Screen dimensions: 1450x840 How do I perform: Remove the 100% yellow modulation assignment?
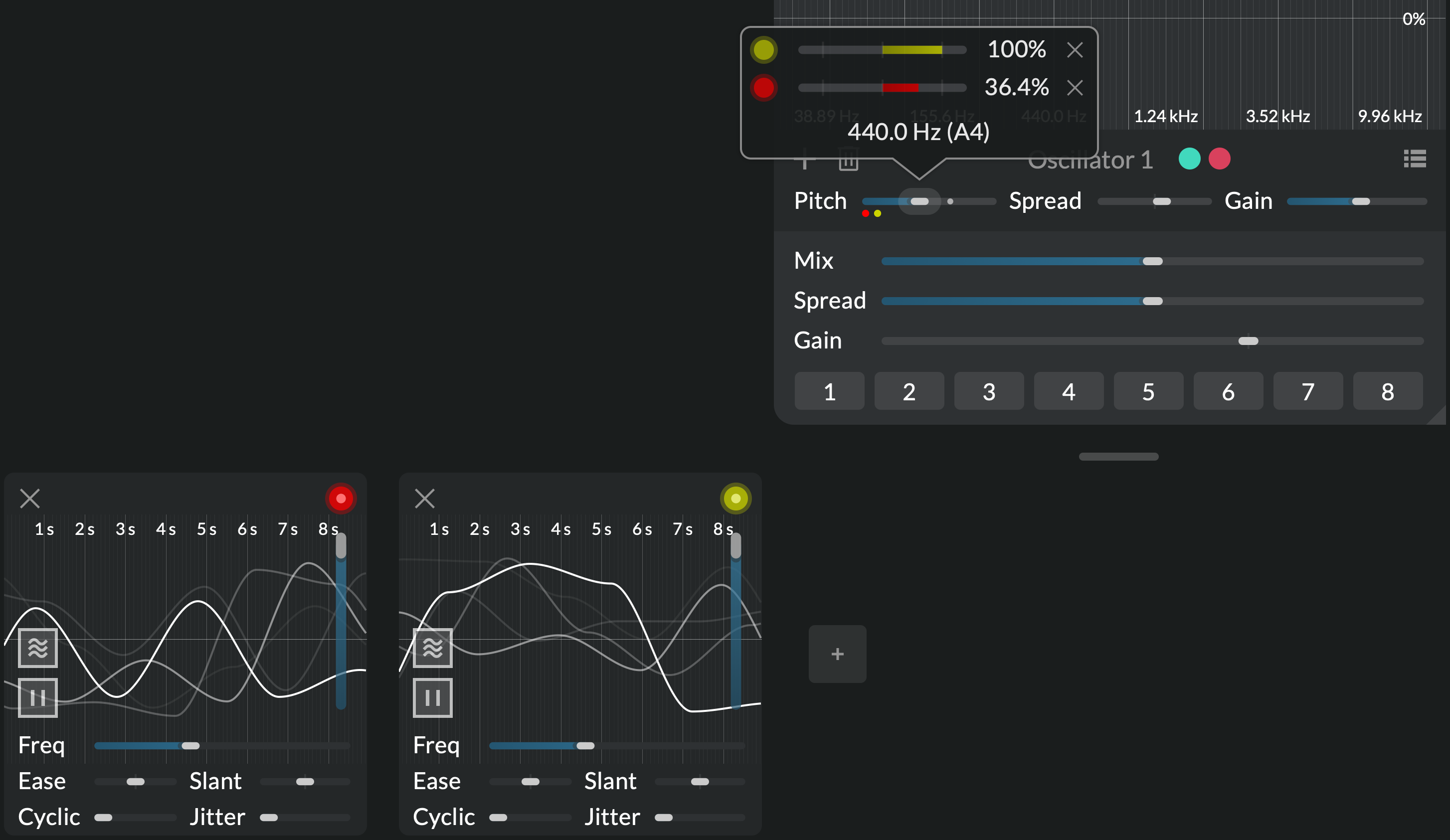(1074, 50)
